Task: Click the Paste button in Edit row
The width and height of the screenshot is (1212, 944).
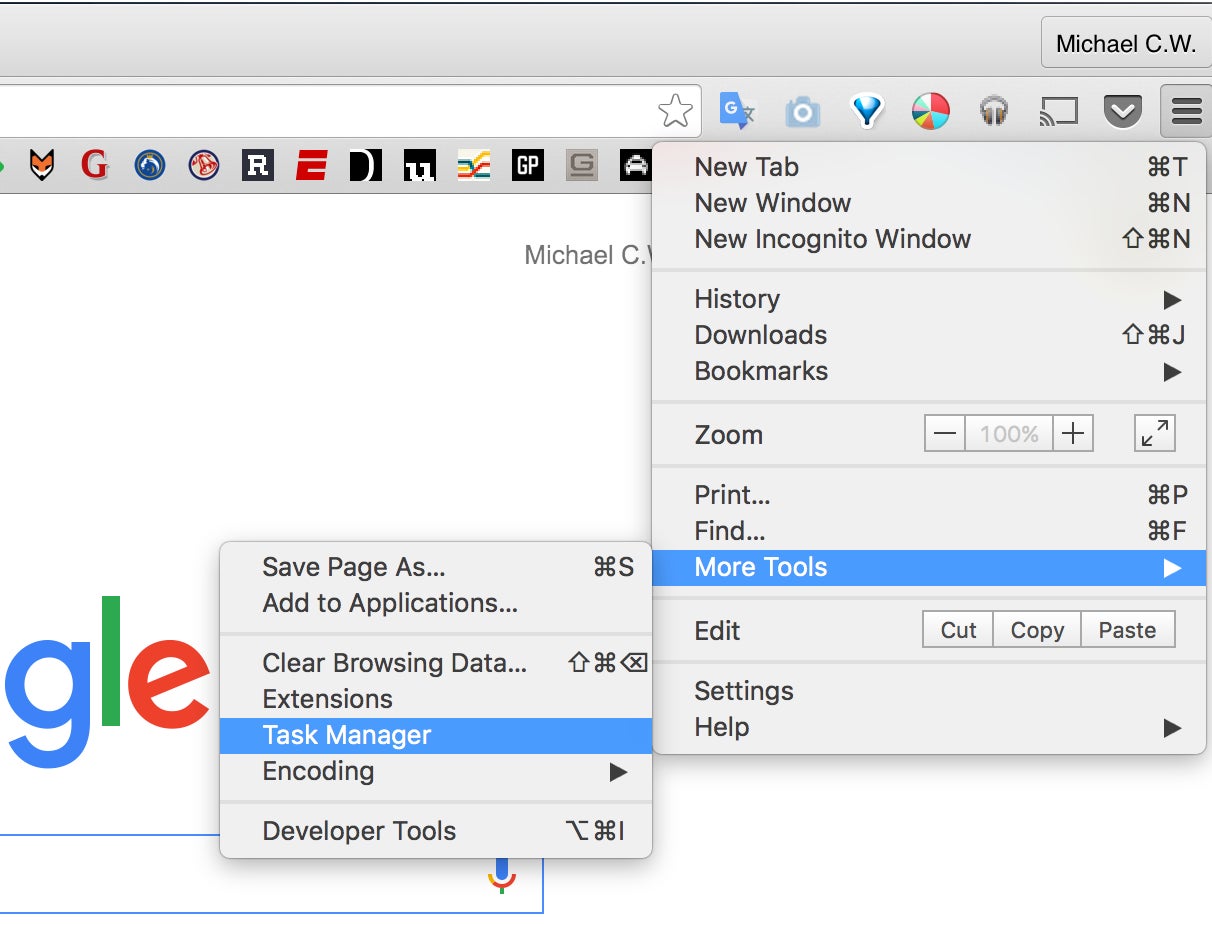Action: click(x=1127, y=630)
